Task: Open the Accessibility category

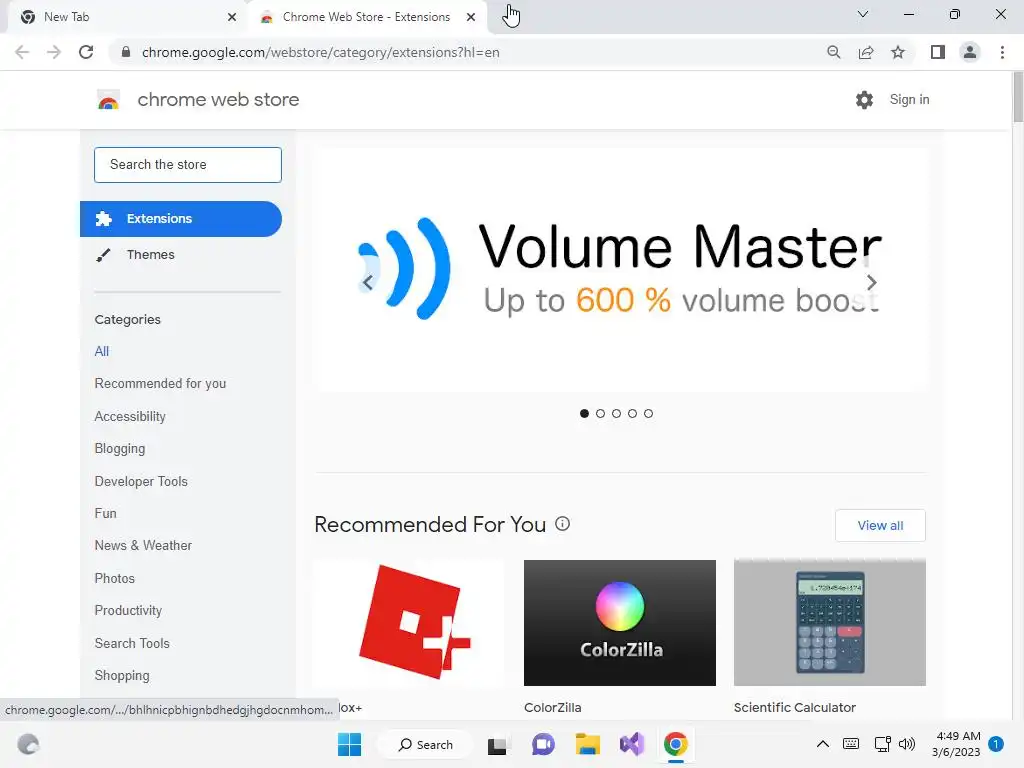Action: coord(130,416)
